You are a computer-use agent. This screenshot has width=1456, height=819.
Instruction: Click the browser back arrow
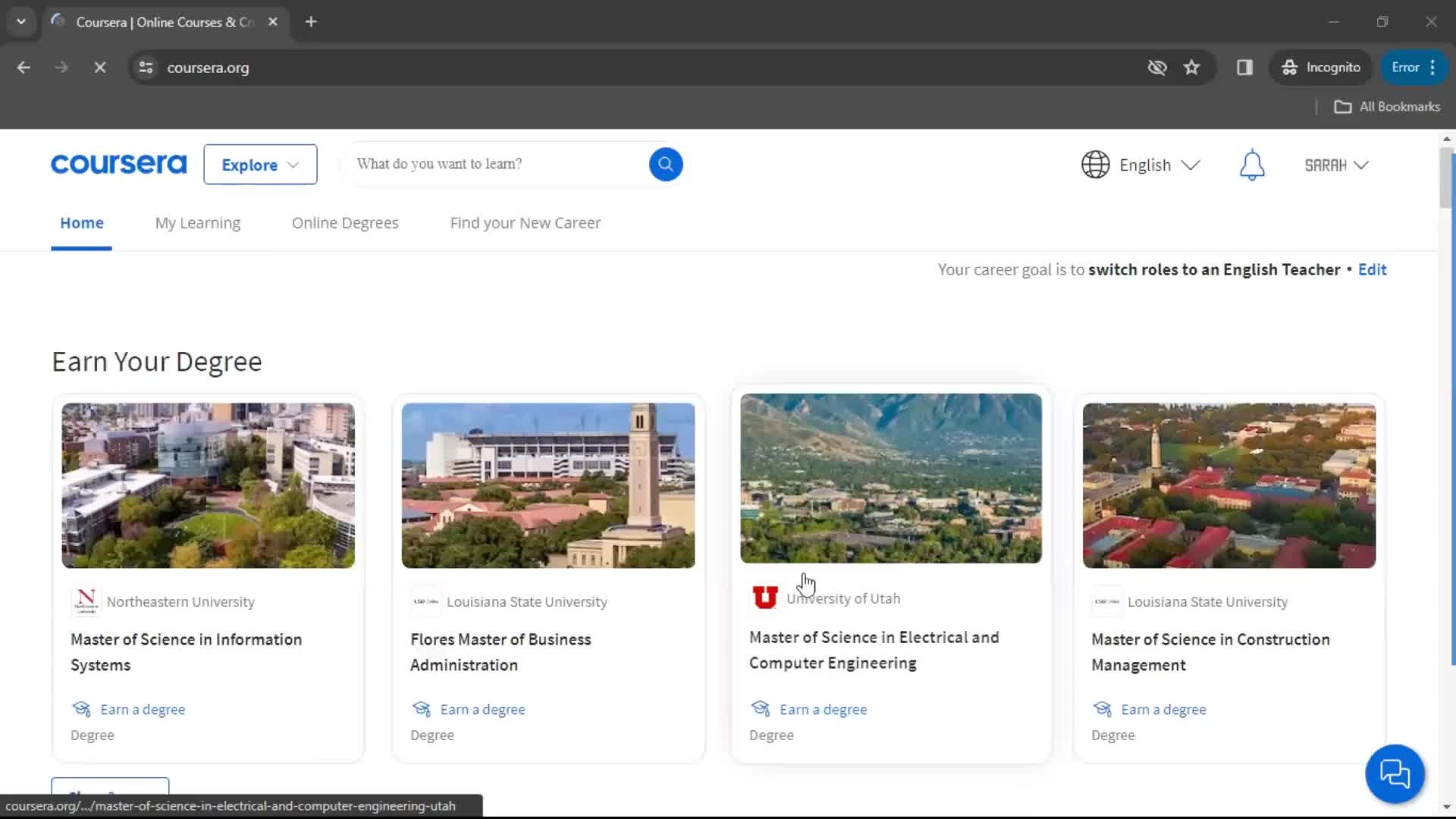(24, 67)
